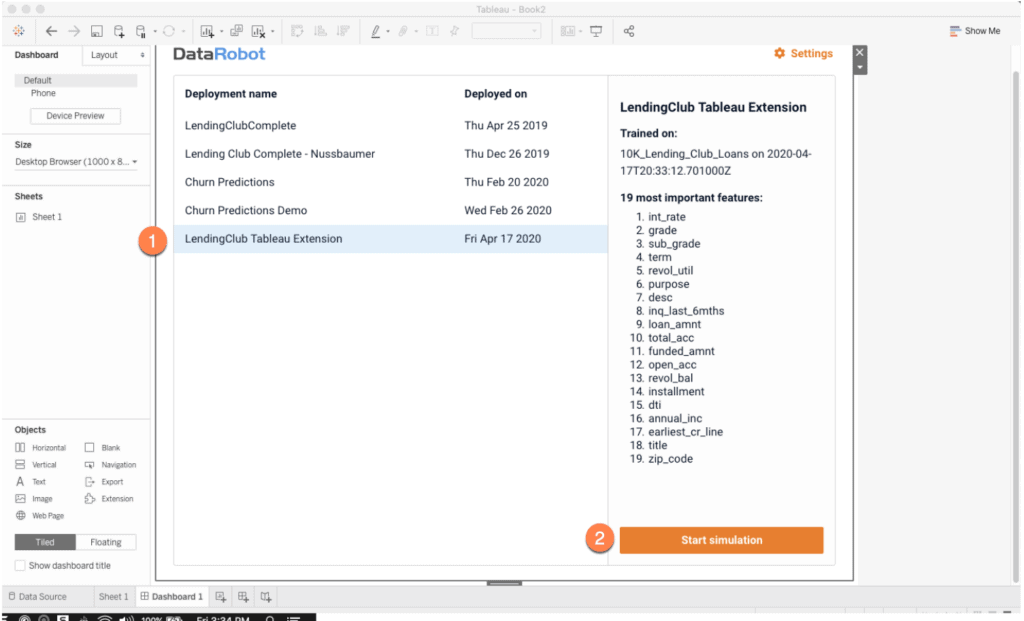Pause auto updates icon in toolbar
The height and width of the screenshot is (621, 1024).
141,31
